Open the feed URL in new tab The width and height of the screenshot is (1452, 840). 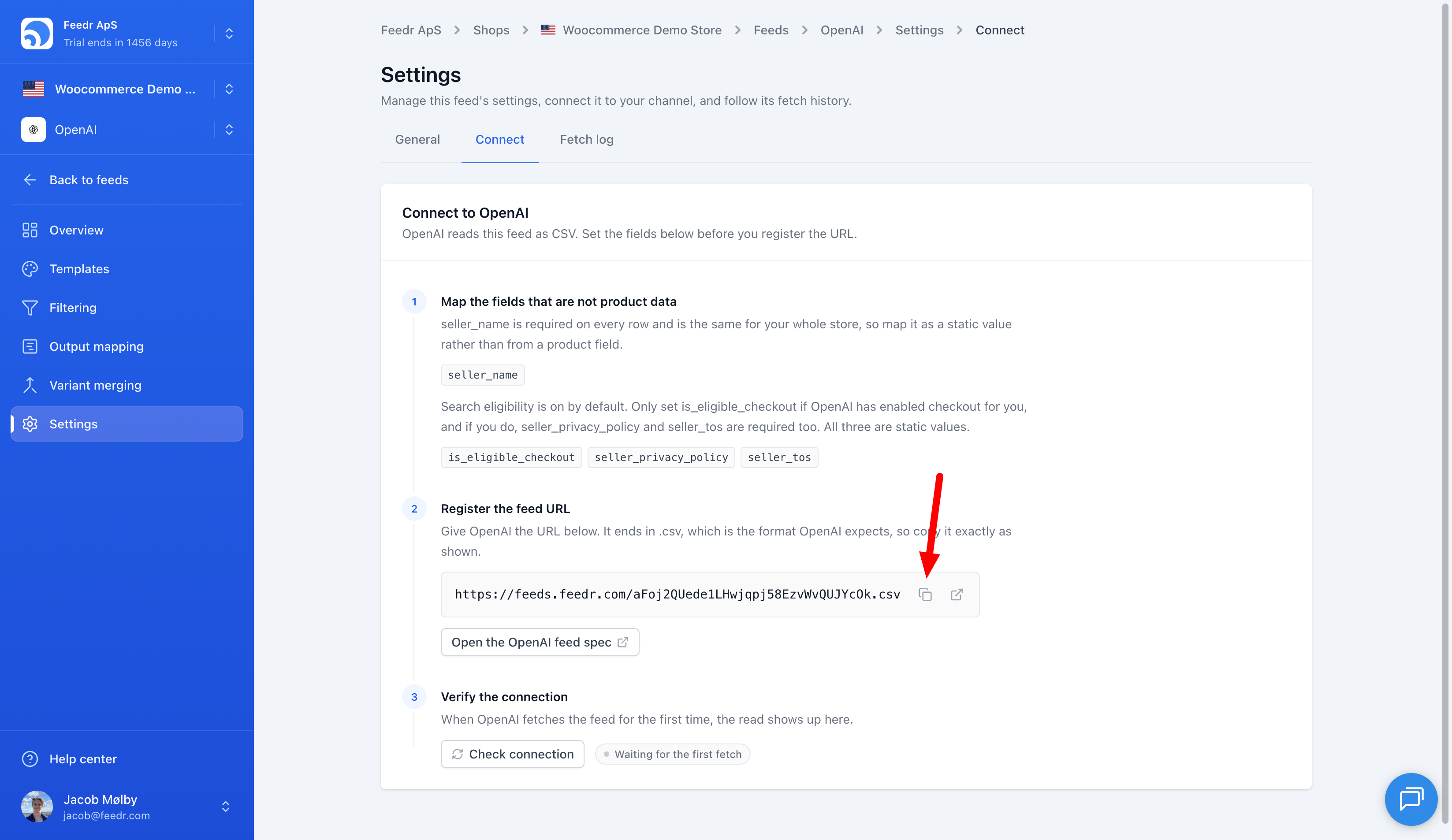(x=957, y=595)
